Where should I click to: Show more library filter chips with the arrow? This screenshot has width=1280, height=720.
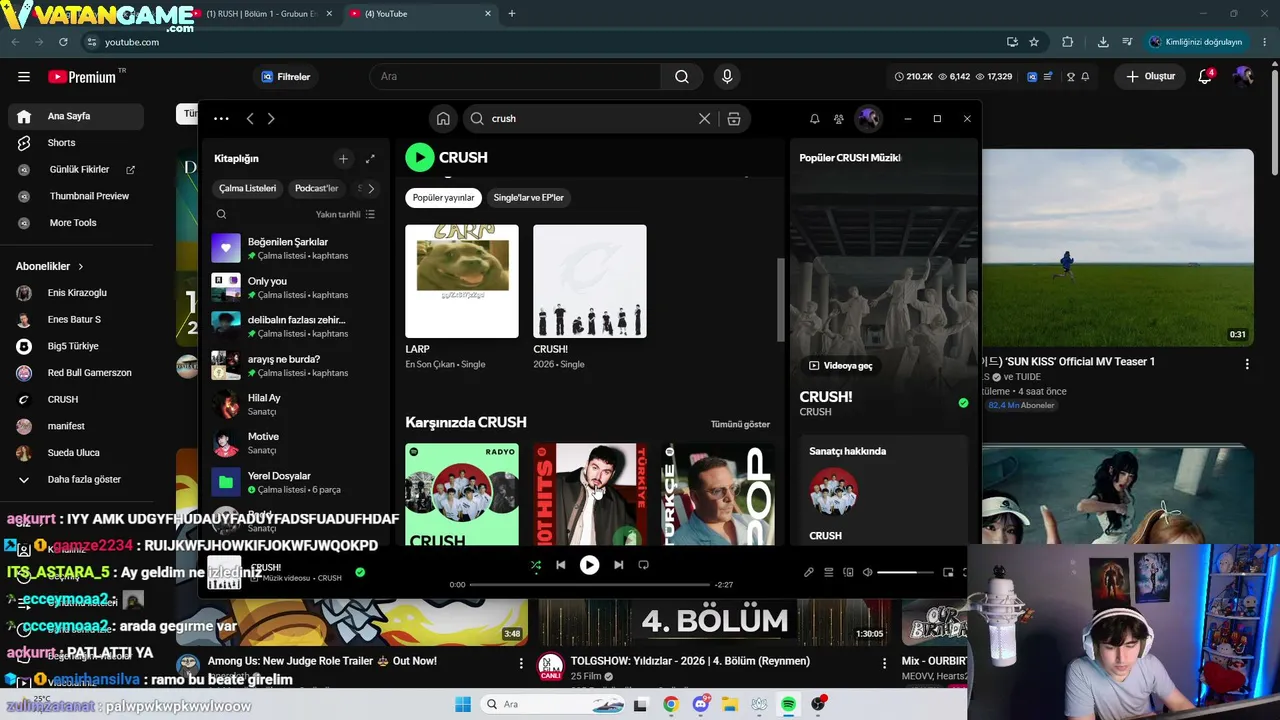click(371, 188)
